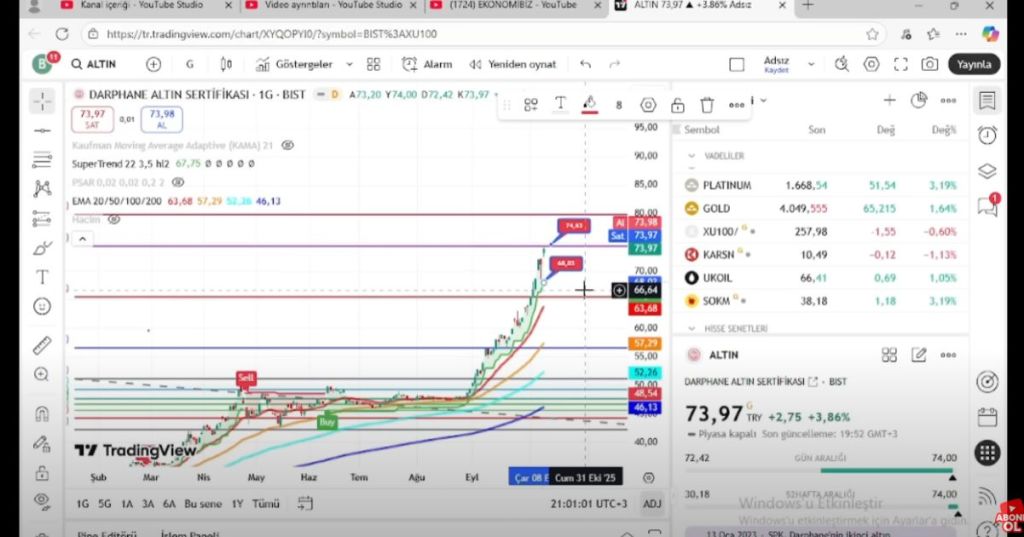
Task: Collapse the indicator legend with chevron
Action: coord(82,239)
